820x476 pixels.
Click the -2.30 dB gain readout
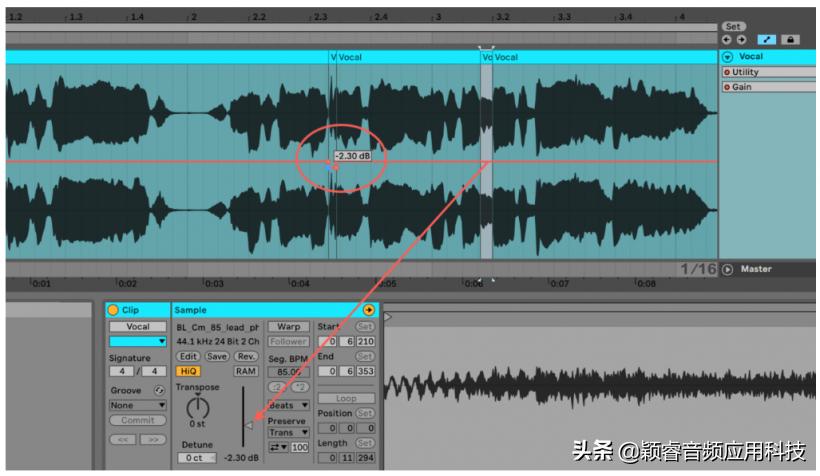[241, 458]
